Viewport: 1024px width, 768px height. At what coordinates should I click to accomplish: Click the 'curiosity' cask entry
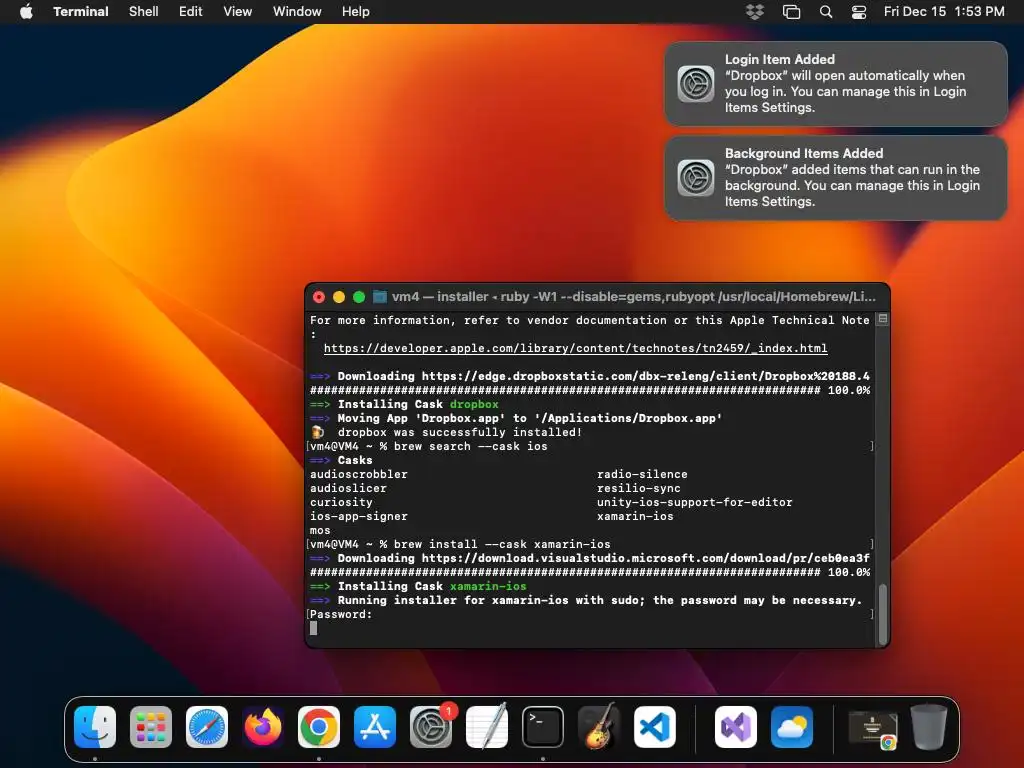[341, 502]
